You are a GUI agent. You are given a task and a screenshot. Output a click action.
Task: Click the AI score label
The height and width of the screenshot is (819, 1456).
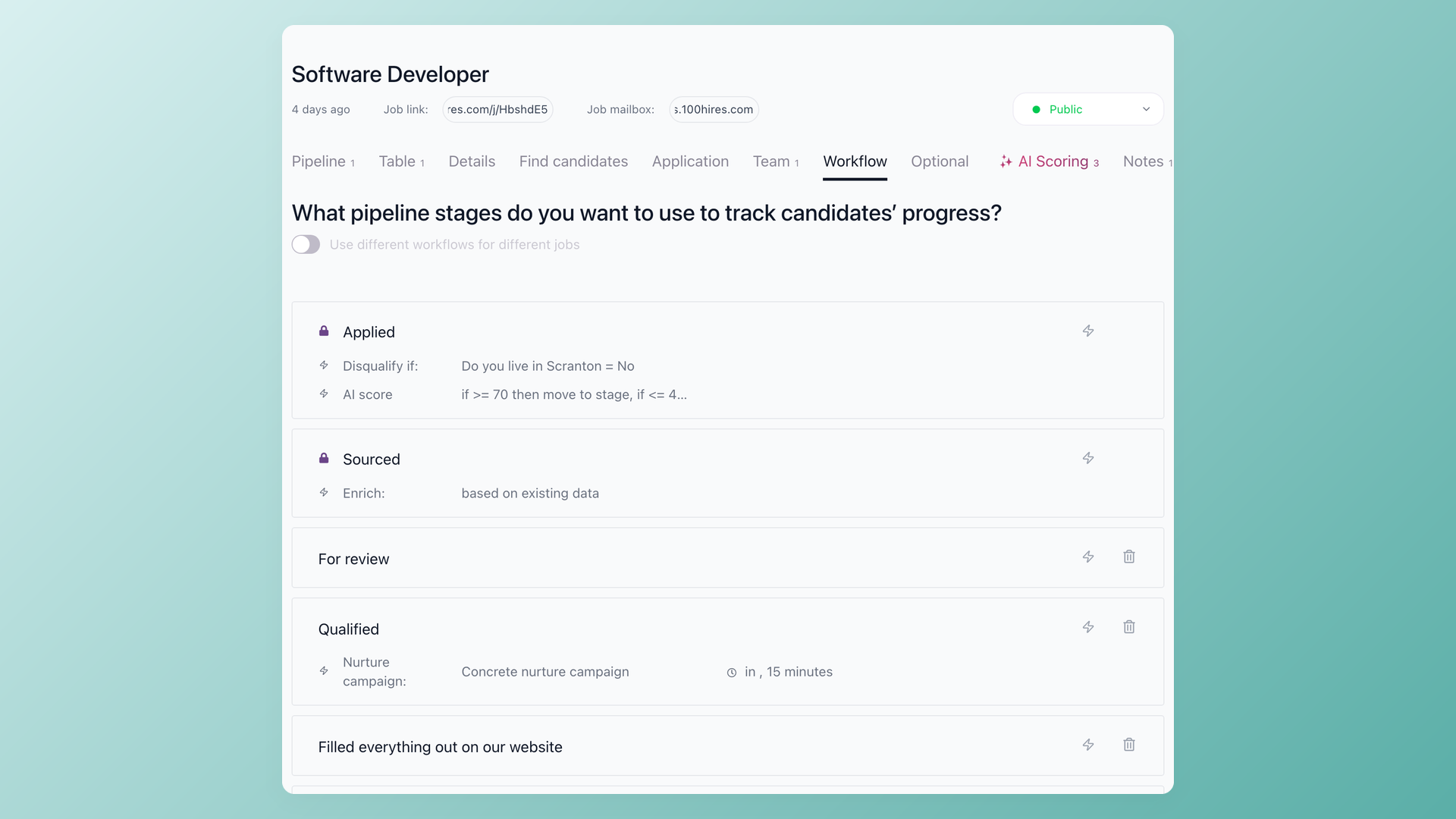click(x=367, y=394)
